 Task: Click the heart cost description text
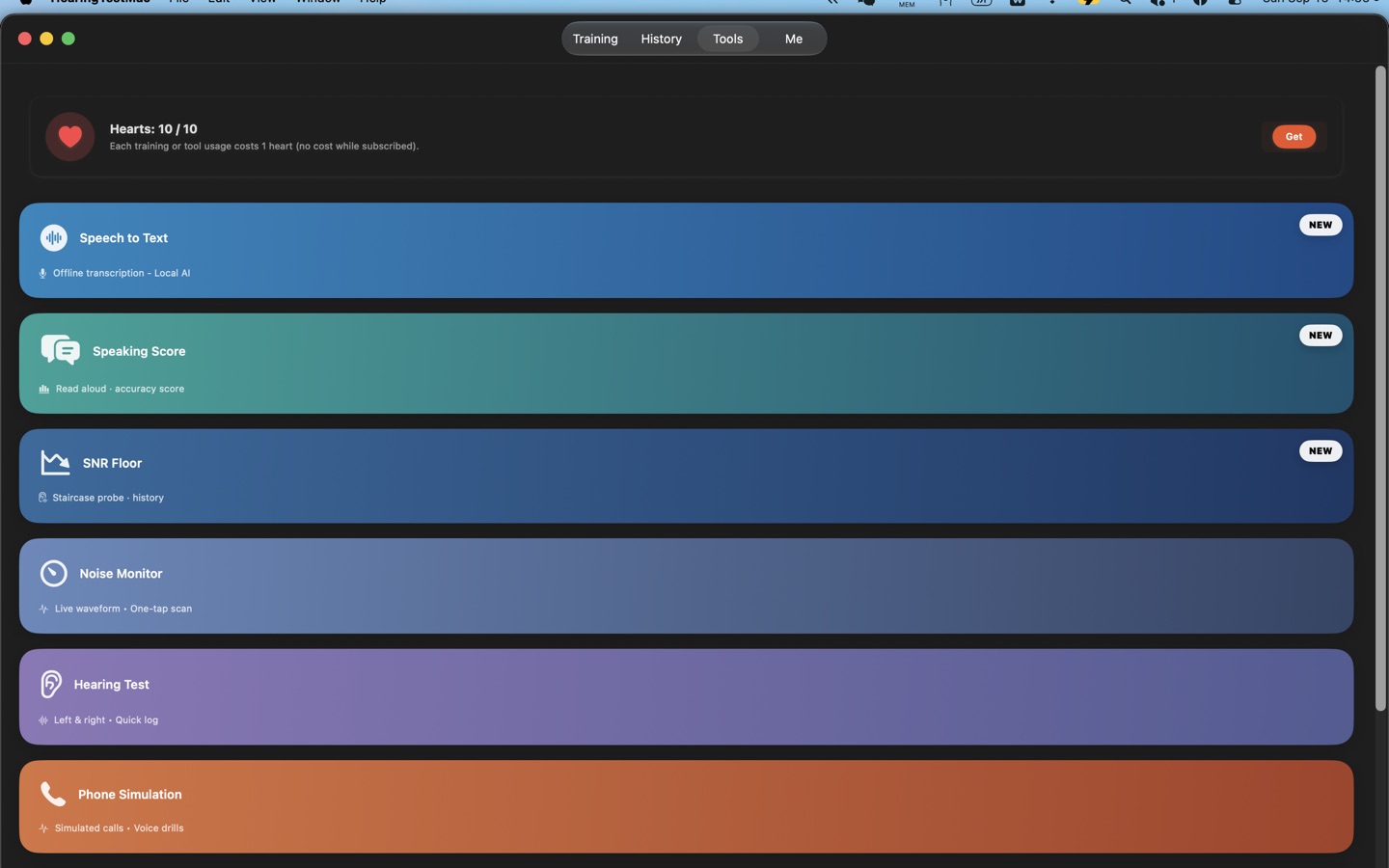pyautogui.click(x=264, y=147)
